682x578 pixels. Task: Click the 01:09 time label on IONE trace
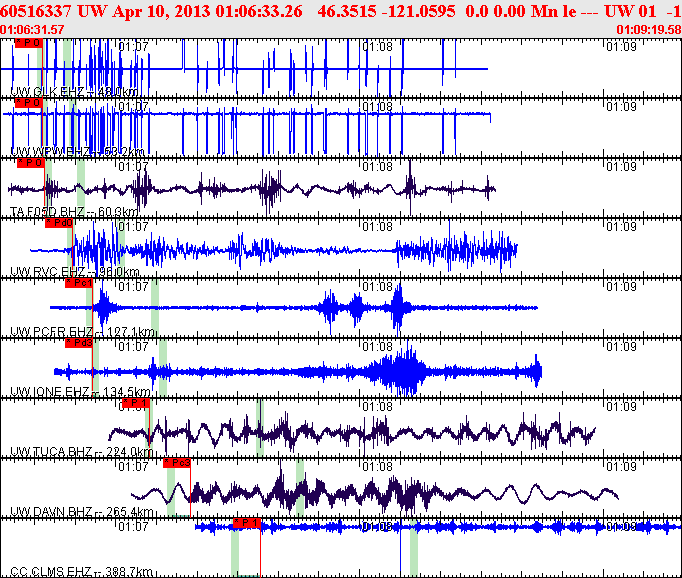[x=622, y=346]
